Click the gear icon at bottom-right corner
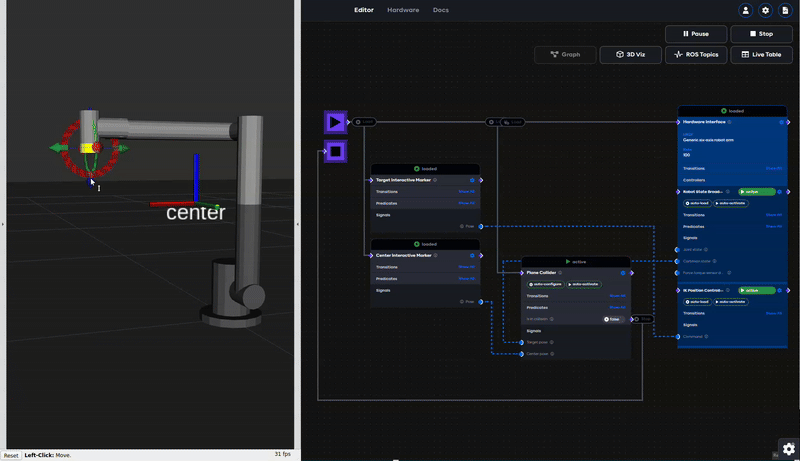This screenshot has width=800, height=461. [789, 449]
